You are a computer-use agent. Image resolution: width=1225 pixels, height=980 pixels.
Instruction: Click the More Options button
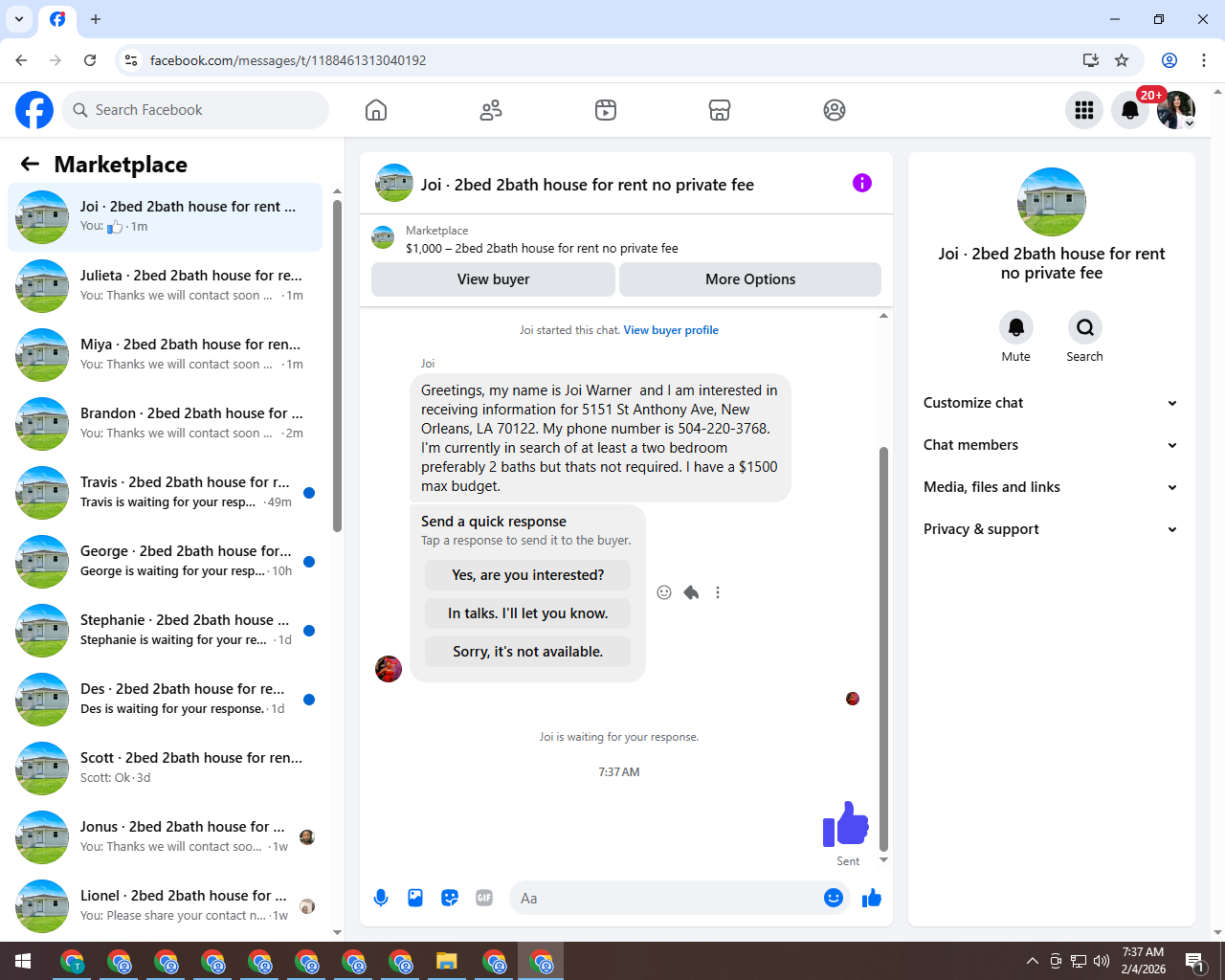[x=750, y=279]
